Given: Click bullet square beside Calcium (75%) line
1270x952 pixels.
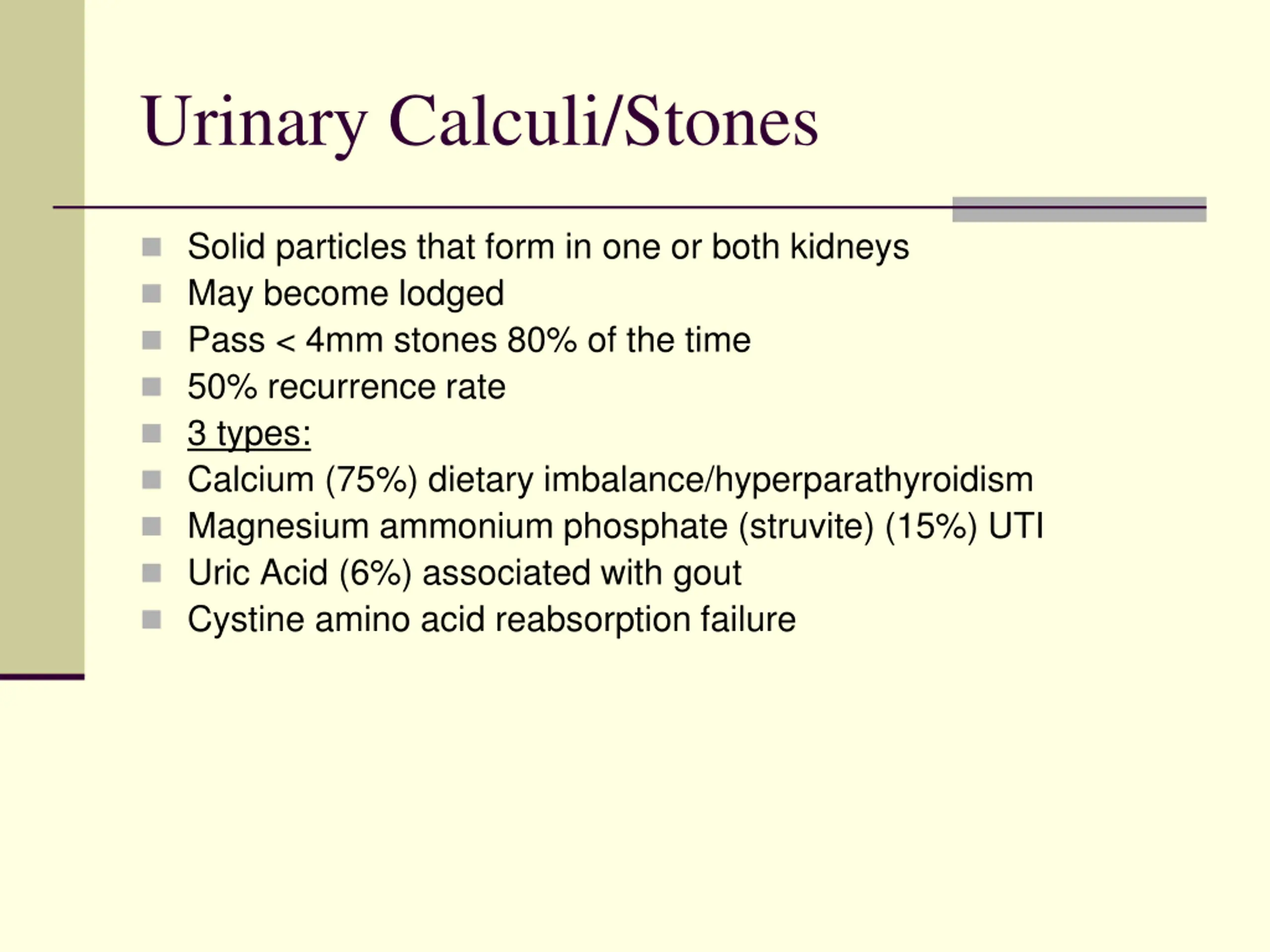Looking at the screenshot, I should tap(151, 480).
